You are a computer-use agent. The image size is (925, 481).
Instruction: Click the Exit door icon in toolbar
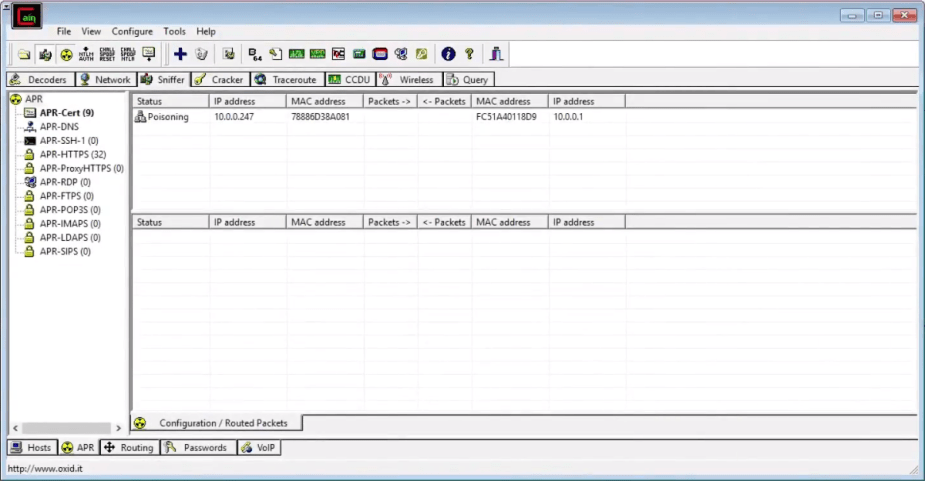(x=496, y=54)
